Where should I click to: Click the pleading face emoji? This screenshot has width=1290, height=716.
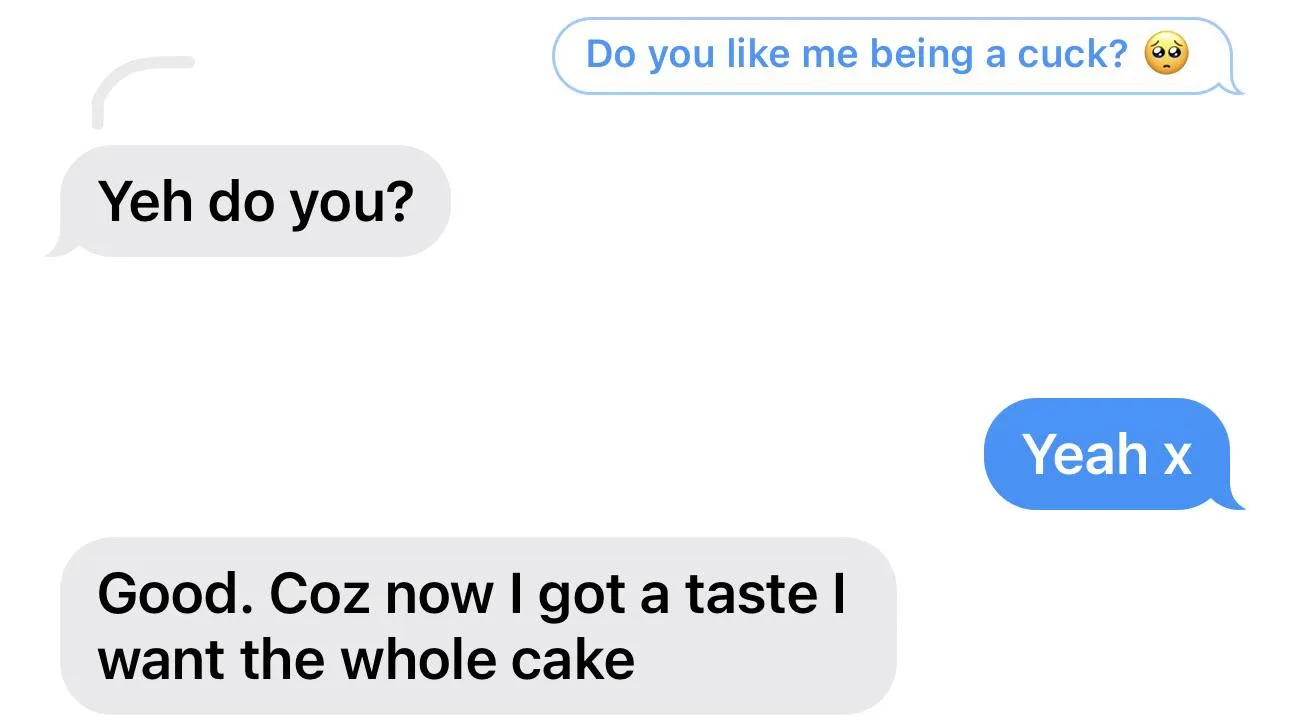click(1167, 54)
